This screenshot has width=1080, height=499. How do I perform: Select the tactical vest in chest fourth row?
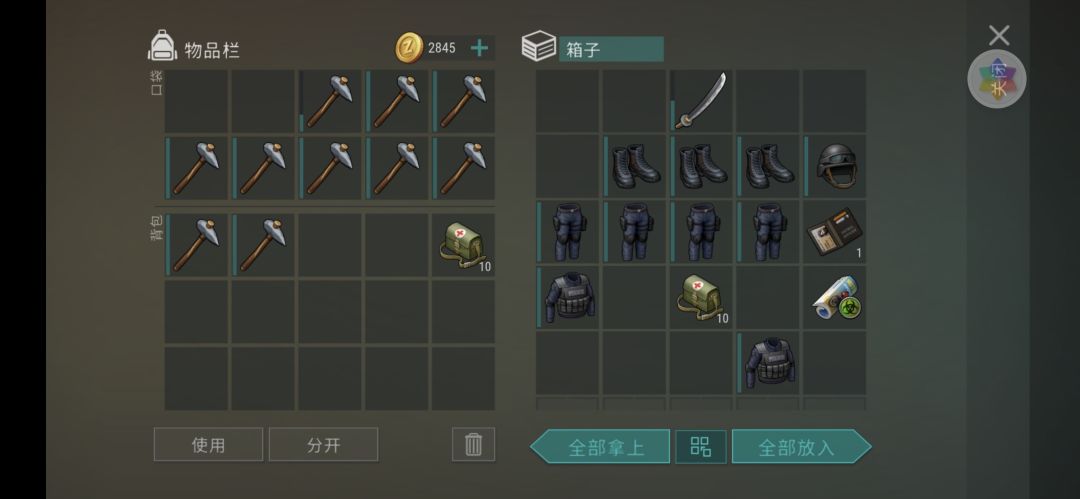[x=566, y=298]
